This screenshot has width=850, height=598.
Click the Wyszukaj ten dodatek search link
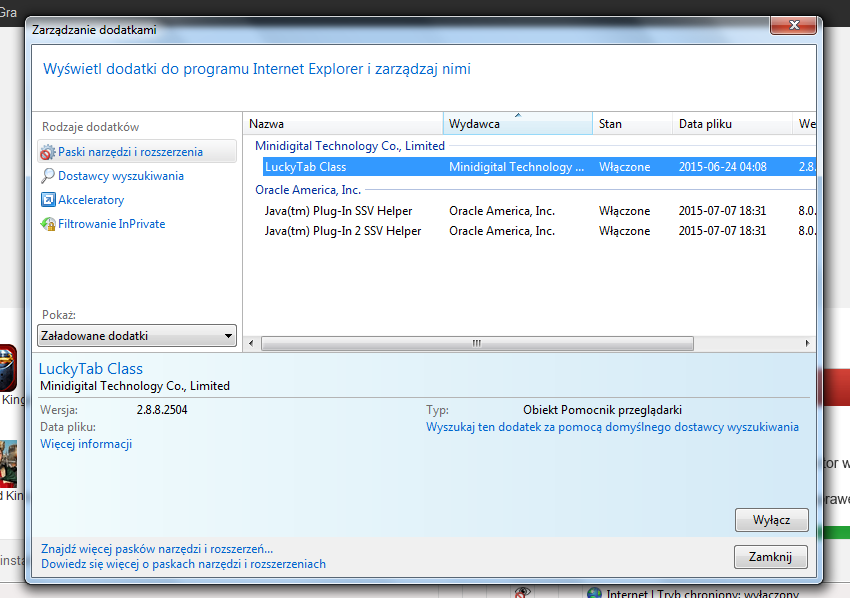click(612, 427)
